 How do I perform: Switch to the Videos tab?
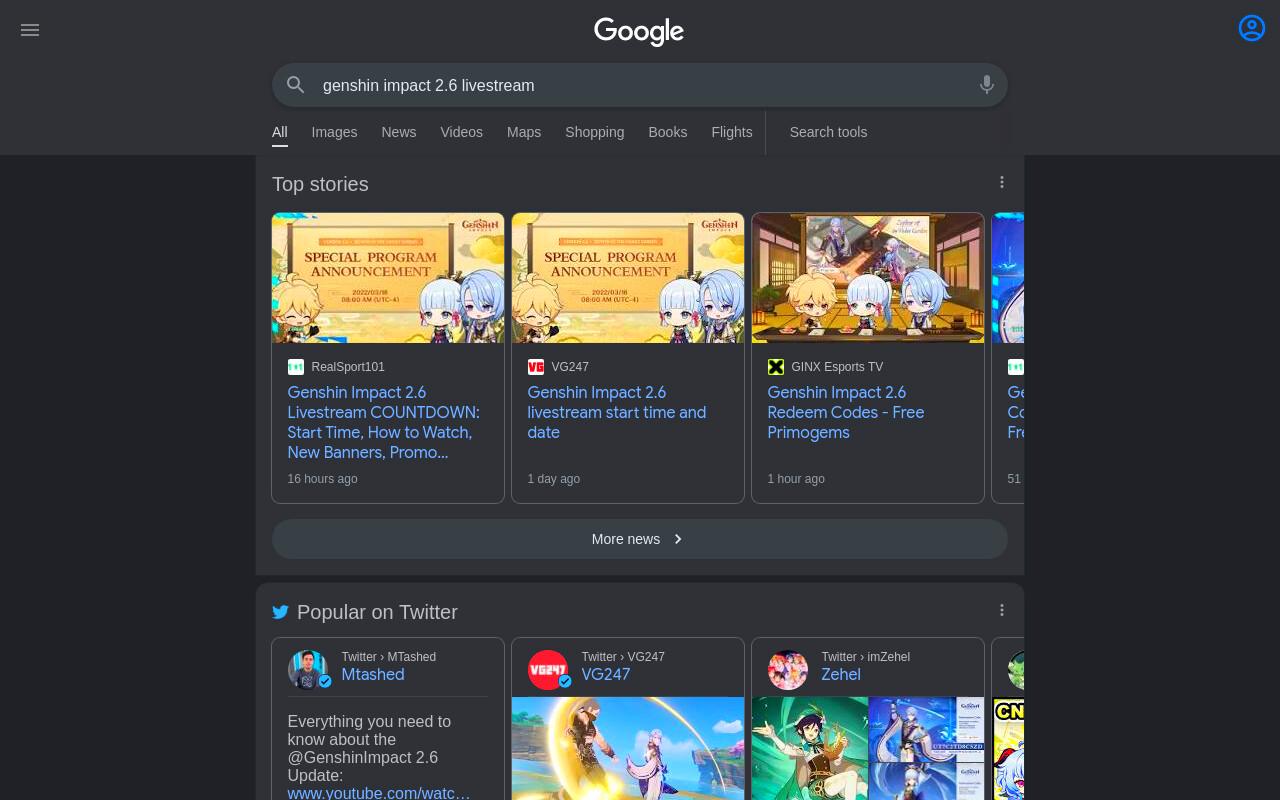tap(461, 132)
